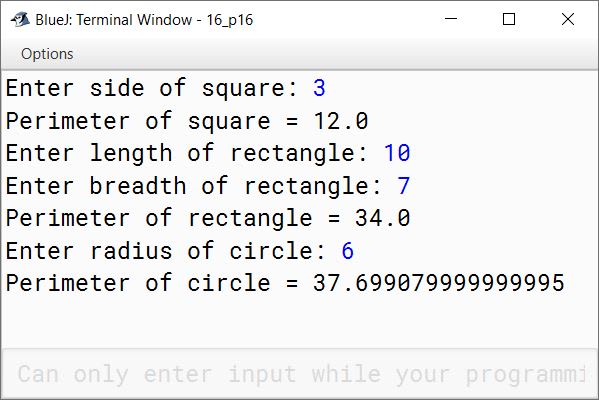Click the circle perimeter result 37.69907999999995

439,283
